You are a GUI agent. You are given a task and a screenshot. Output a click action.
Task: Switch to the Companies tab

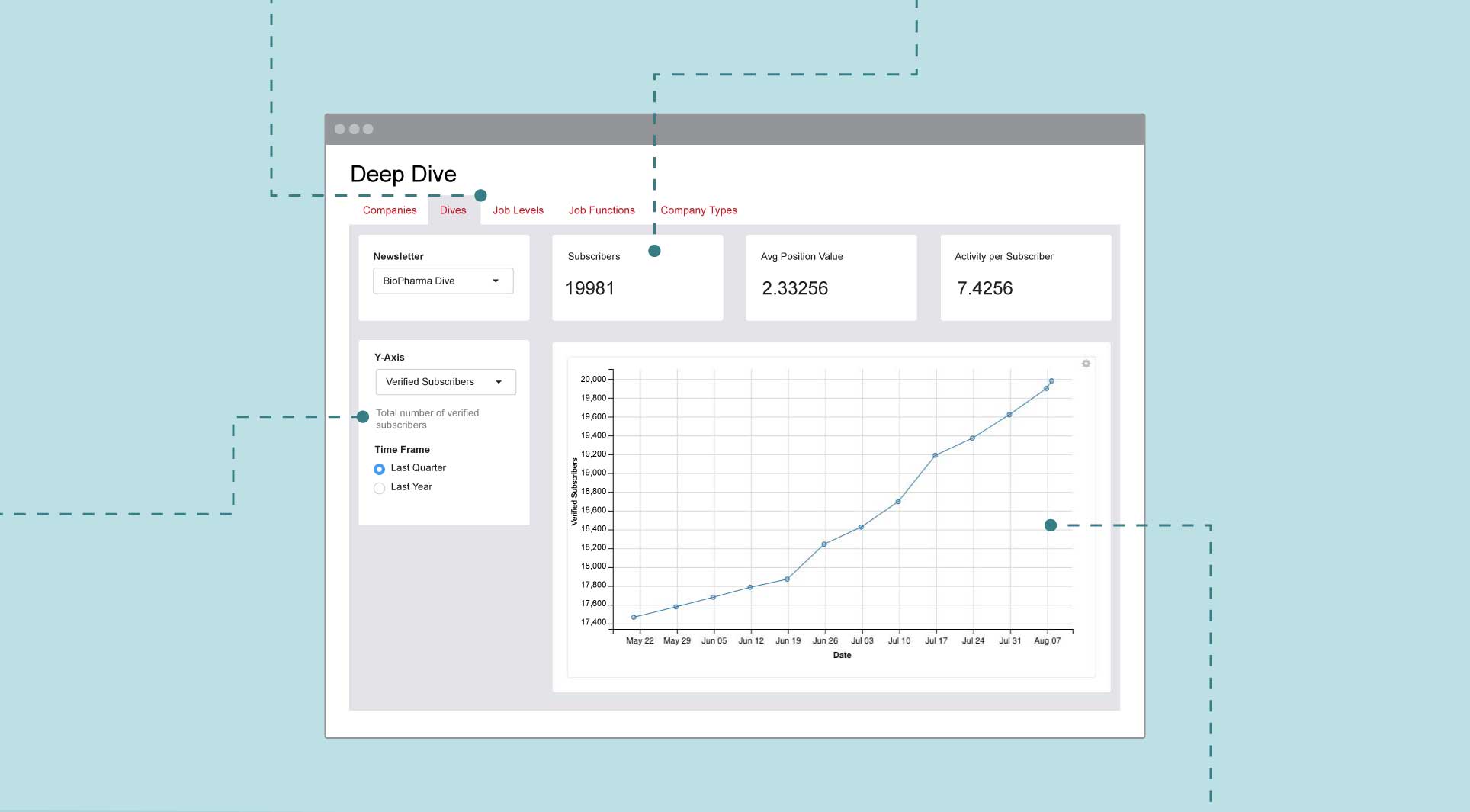click(x=390, y=210)
